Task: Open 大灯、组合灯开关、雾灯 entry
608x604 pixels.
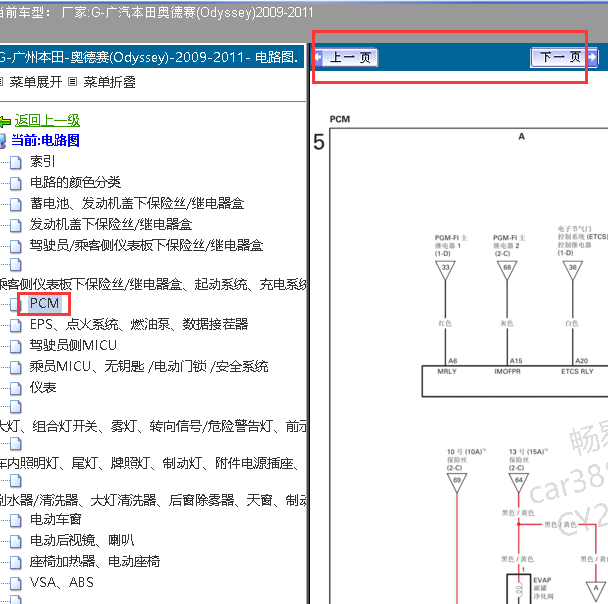Action: pos(153,426)
